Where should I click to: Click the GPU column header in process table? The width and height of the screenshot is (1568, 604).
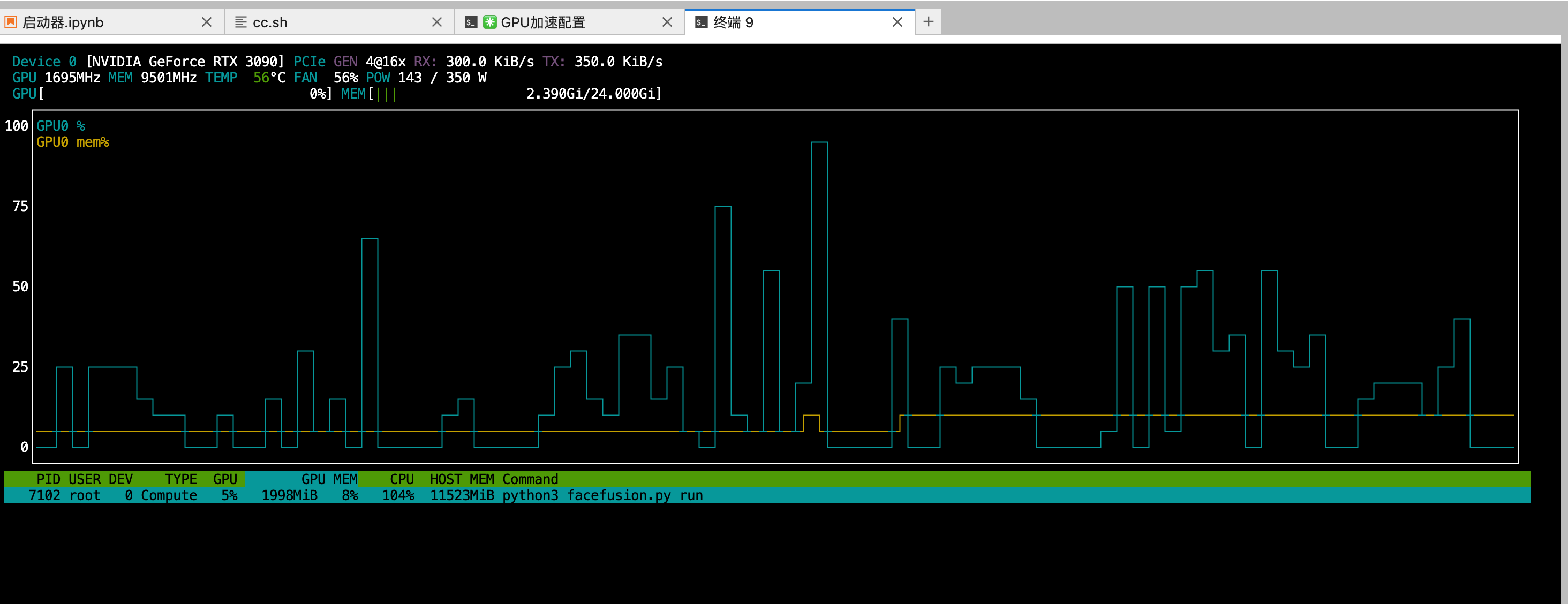[224, 479]
